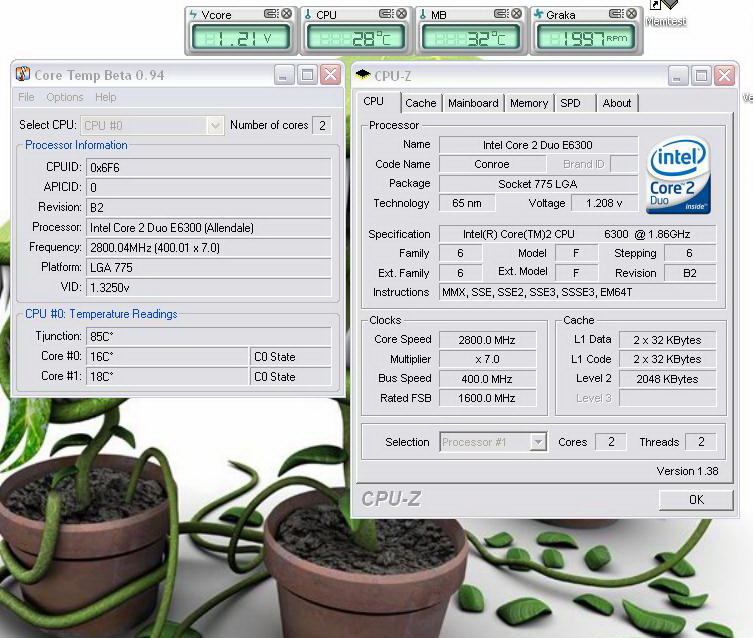Open the Options menu in Core Temp
Viewport: 753px width, 638px height.
(x=65, y=97)
